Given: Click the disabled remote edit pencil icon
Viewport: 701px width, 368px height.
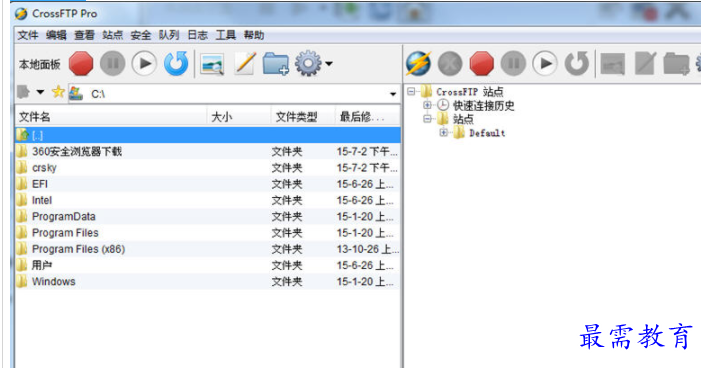Looking at the screenshot, I should click(x=646, y=63).
